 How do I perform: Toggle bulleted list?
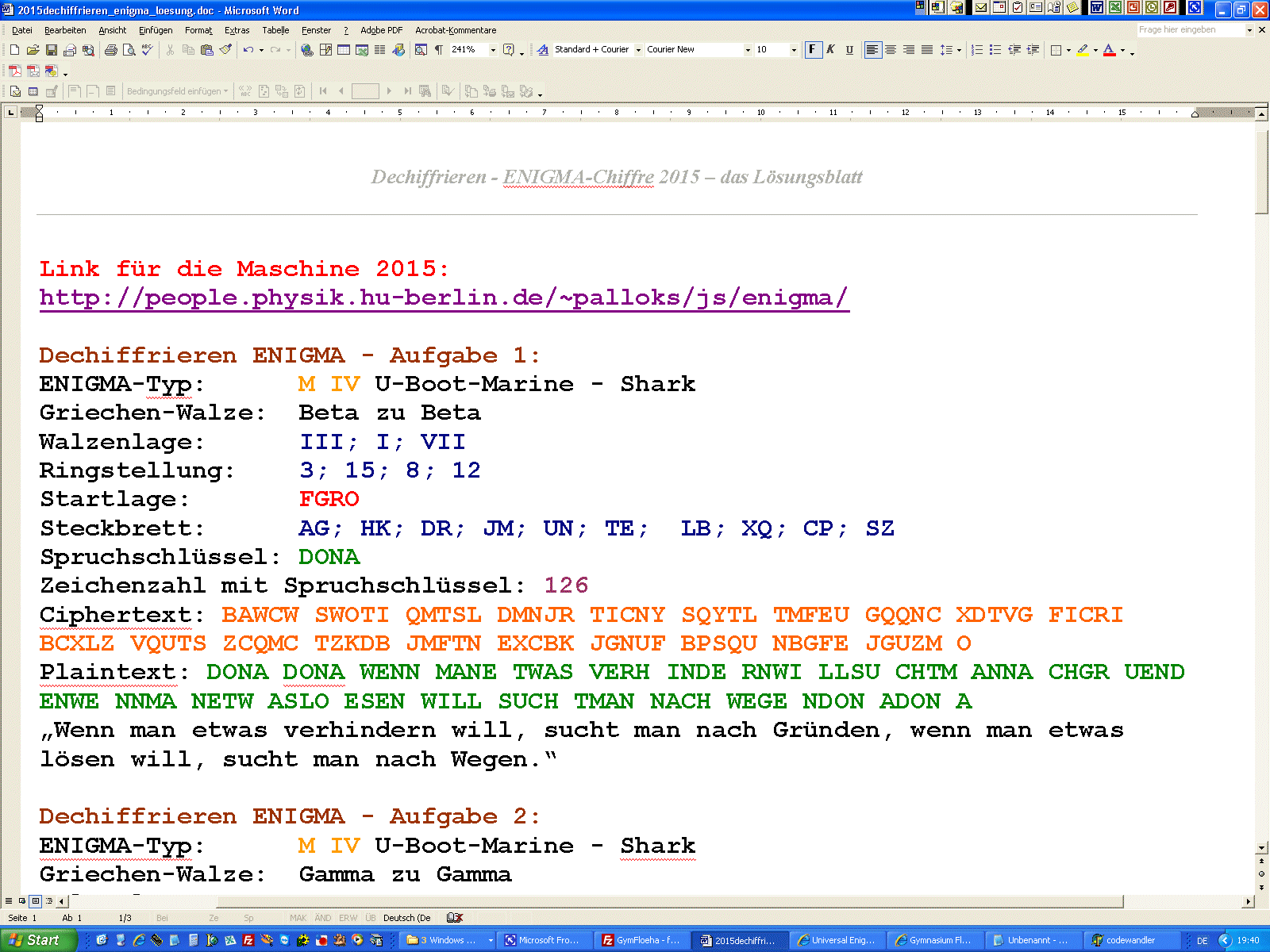pos(995,50)
